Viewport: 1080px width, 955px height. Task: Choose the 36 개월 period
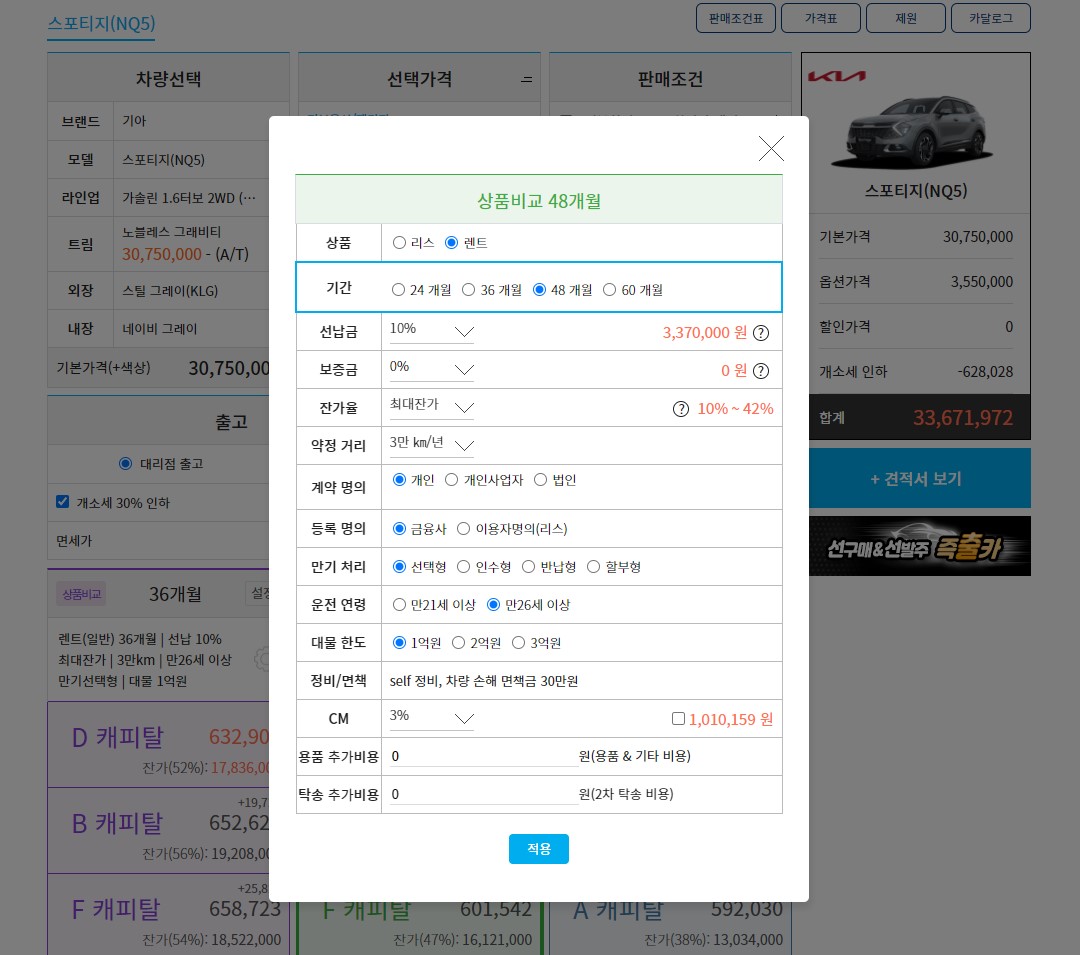[468, 290]
